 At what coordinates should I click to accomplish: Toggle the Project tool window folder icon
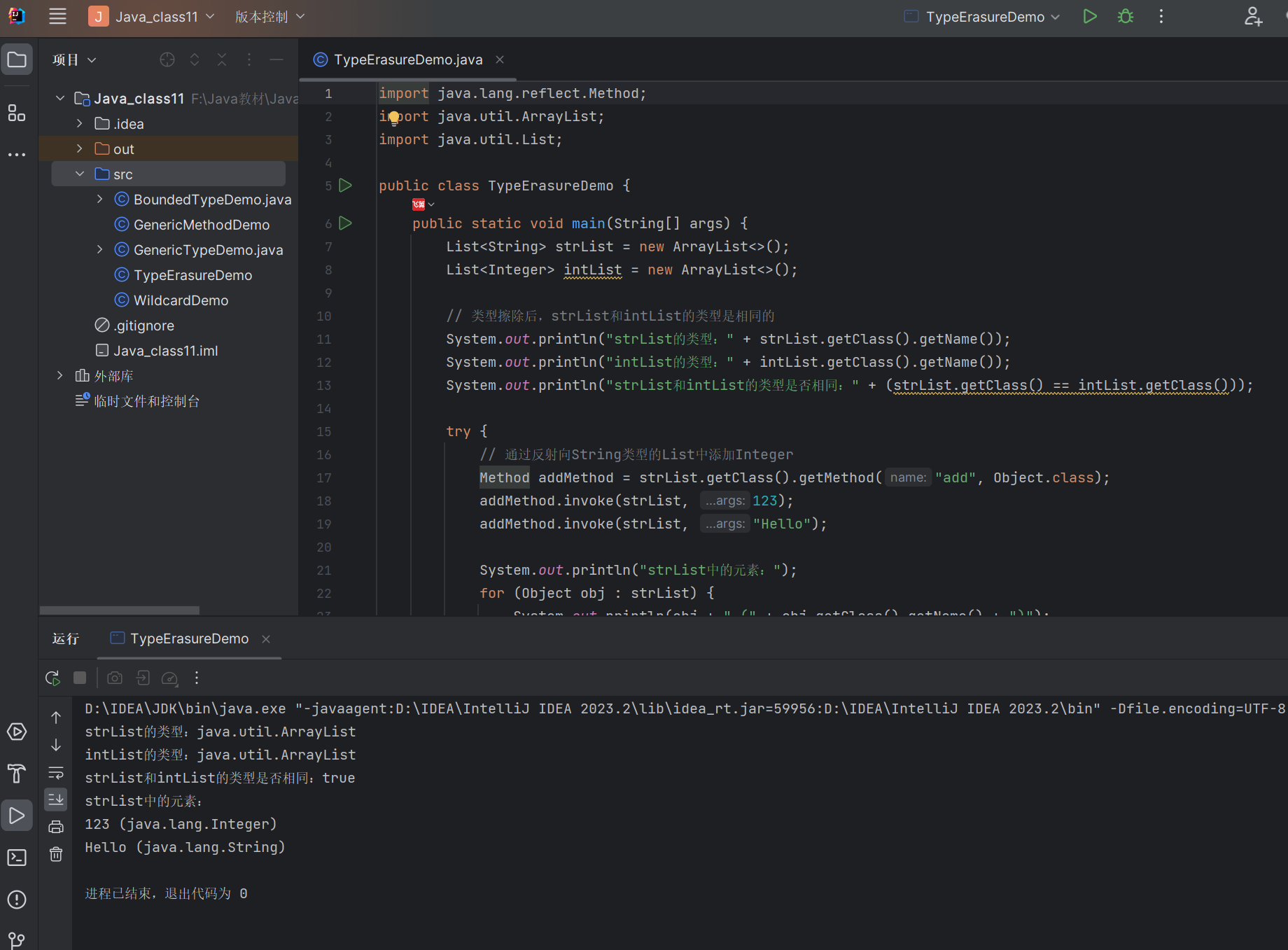[x=17, y=60]
